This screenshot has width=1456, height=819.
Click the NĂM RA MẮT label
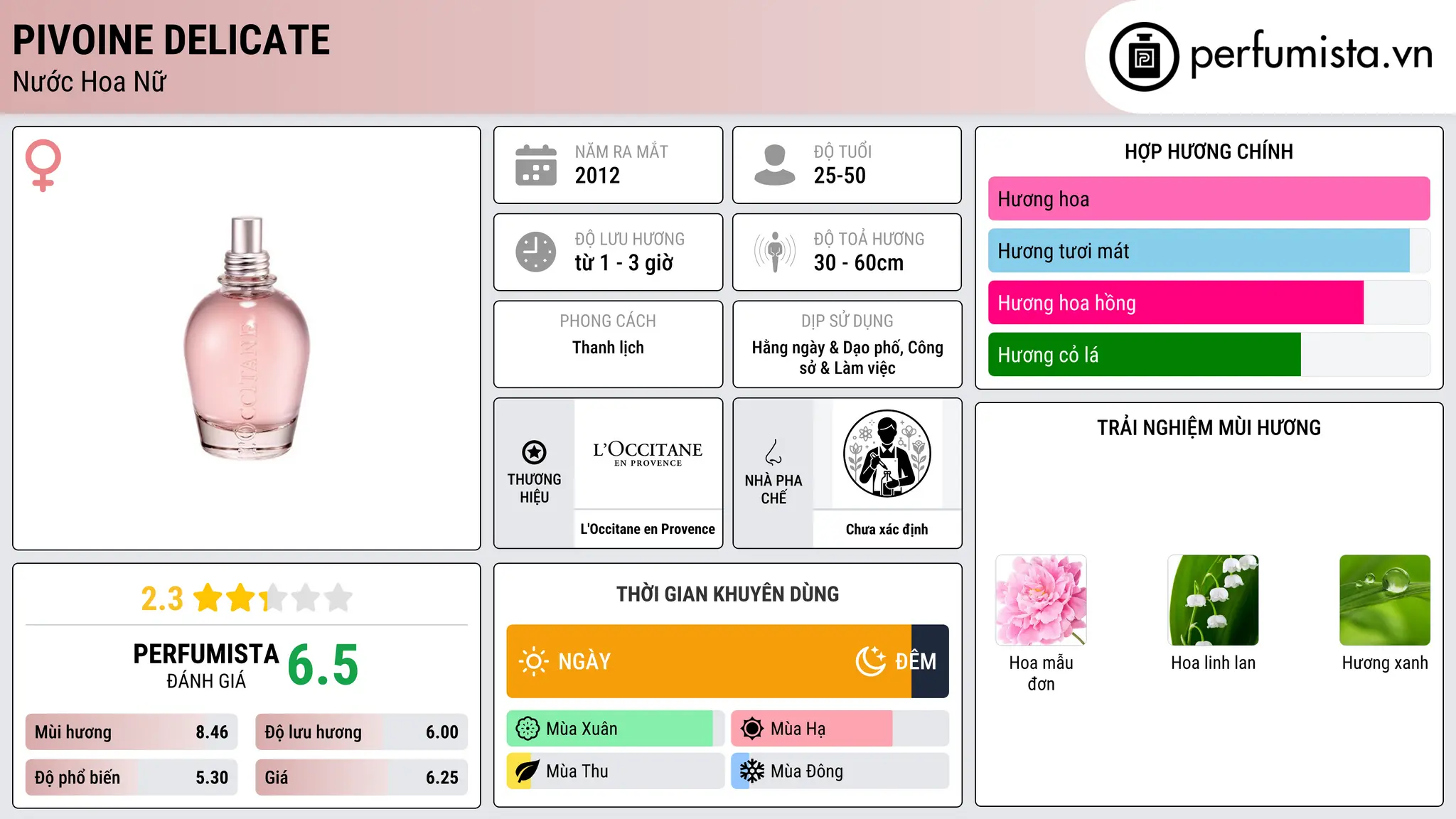click(x=621, y=151)
